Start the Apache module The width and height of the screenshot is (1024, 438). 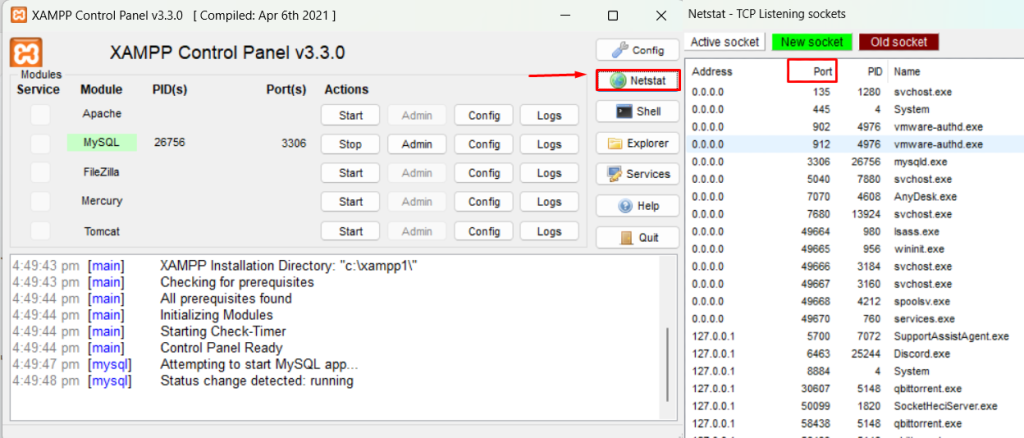click(x=351, y=116)
